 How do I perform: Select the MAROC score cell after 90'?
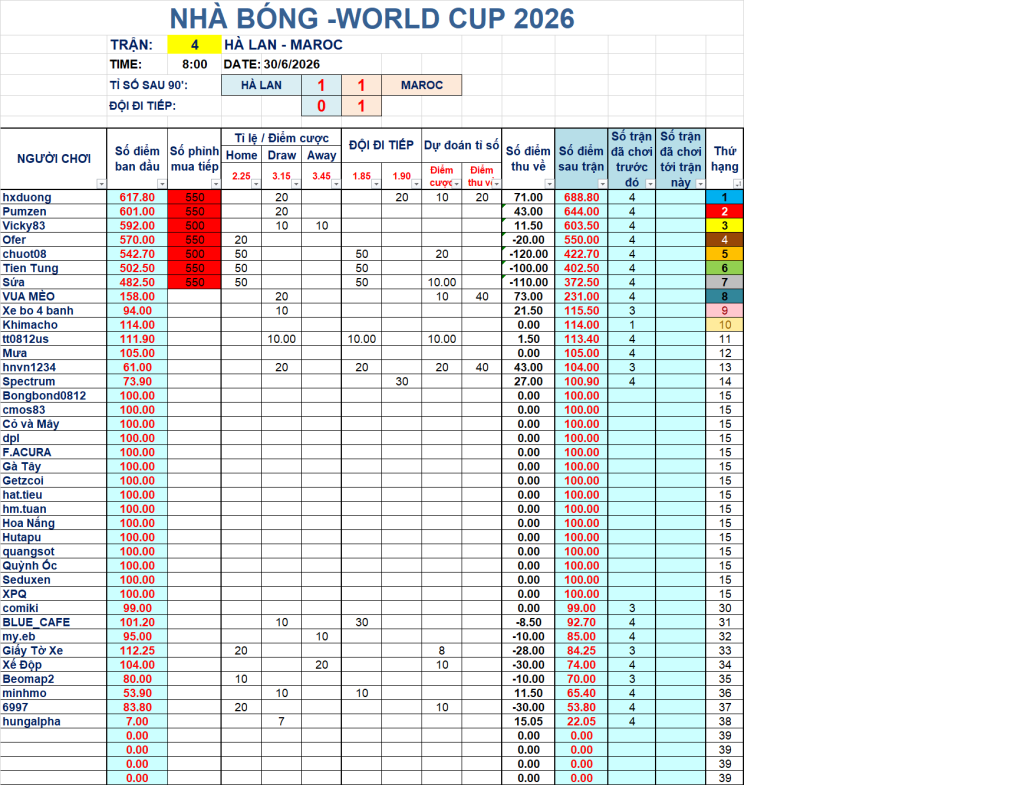(x=361, y=85)
